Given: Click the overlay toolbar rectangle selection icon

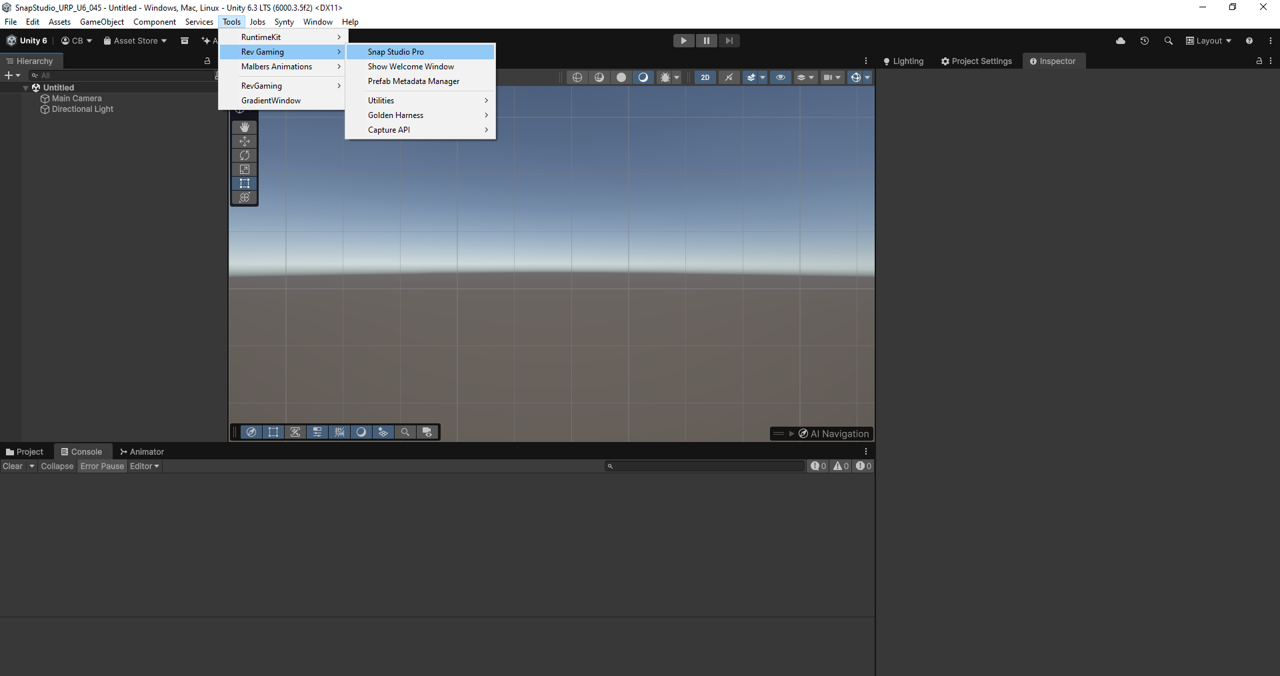Looking at the screenshot, I should click(x=273, y=432).
